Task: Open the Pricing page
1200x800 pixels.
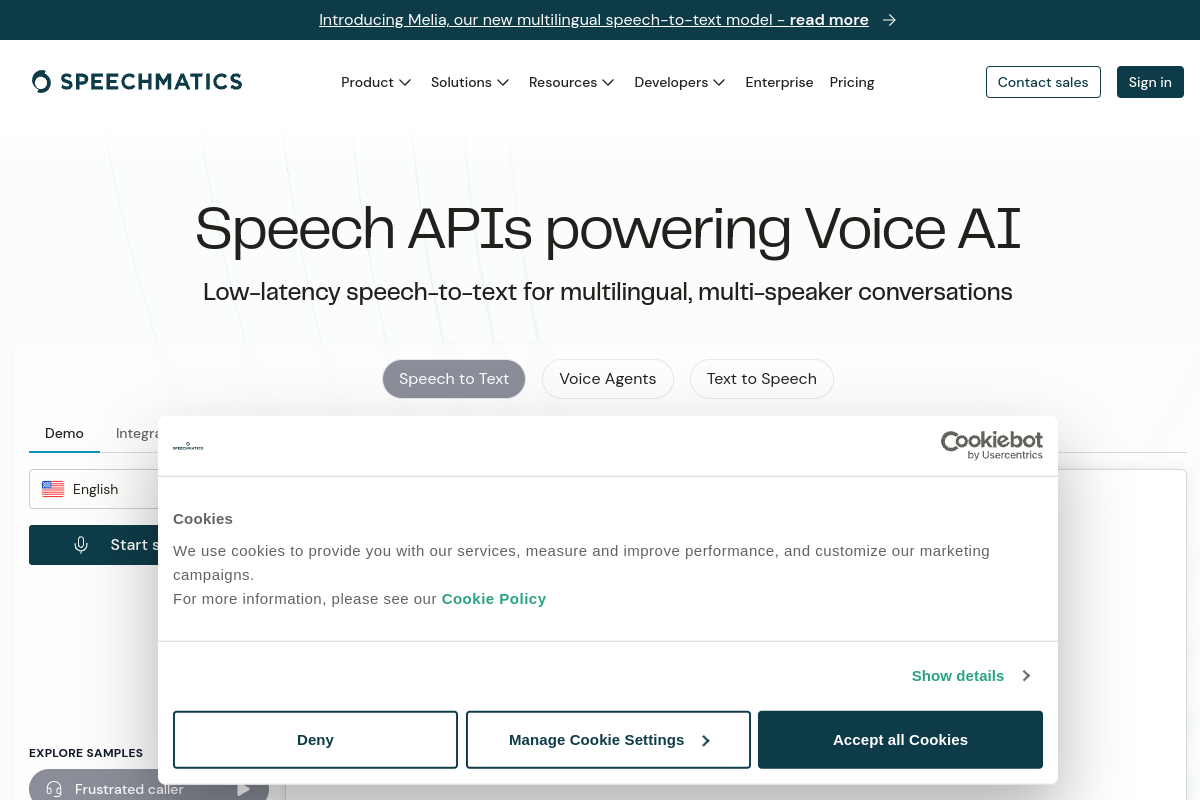Action: (x=852, y=82)
